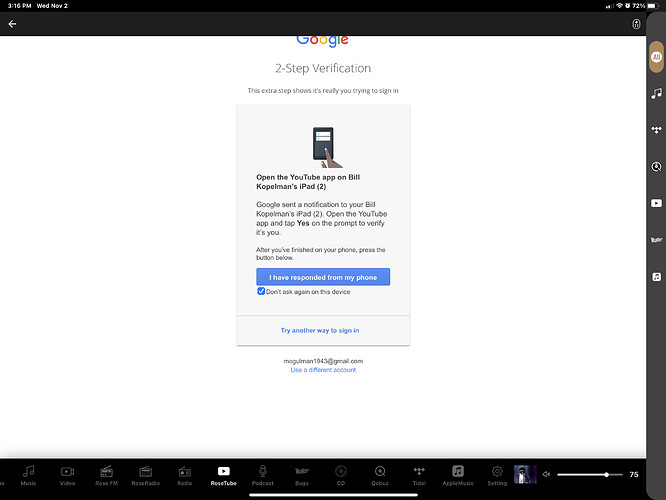Tap the battery indicator in the status bar
Viewport: 666px width, 500px height.
point(652,6)
